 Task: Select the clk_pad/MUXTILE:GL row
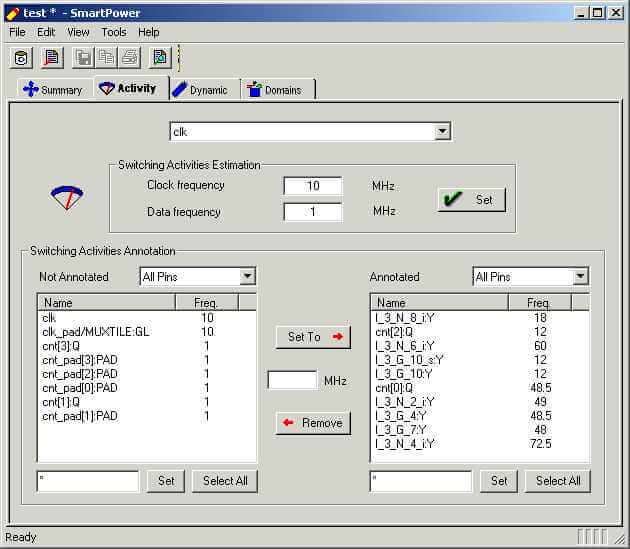pos(147,332)
